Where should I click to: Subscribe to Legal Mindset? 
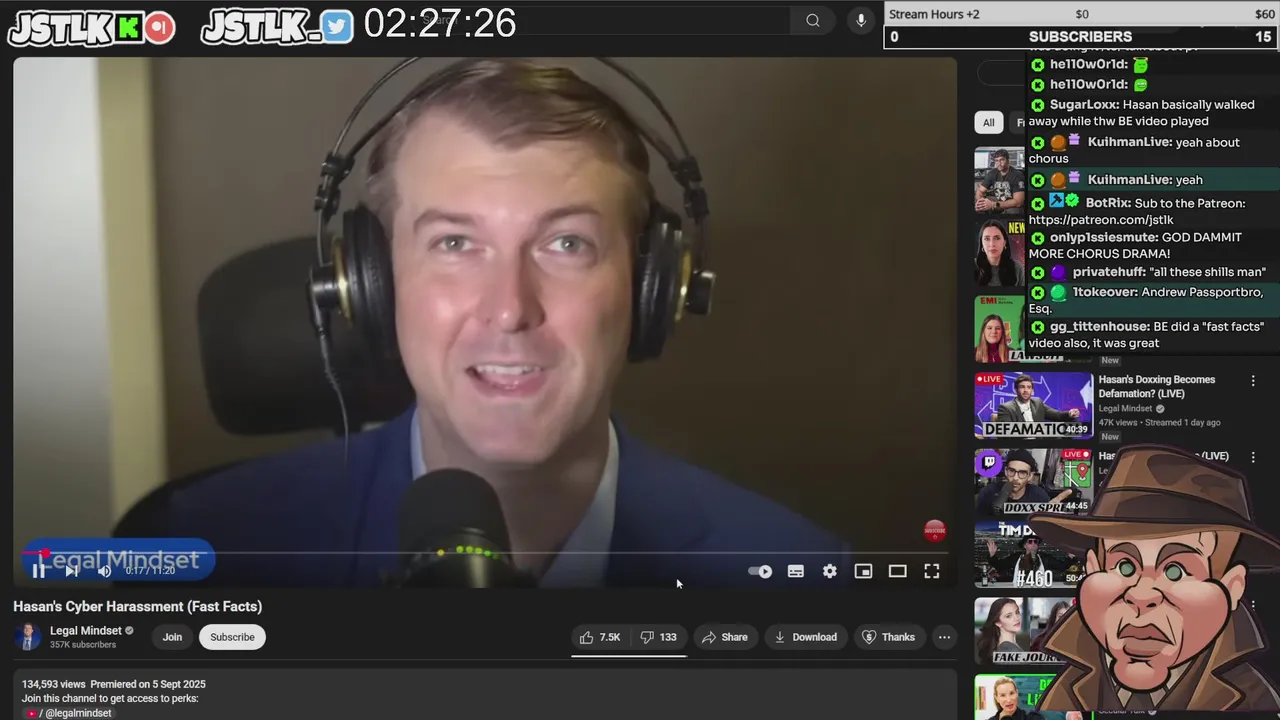232,637
